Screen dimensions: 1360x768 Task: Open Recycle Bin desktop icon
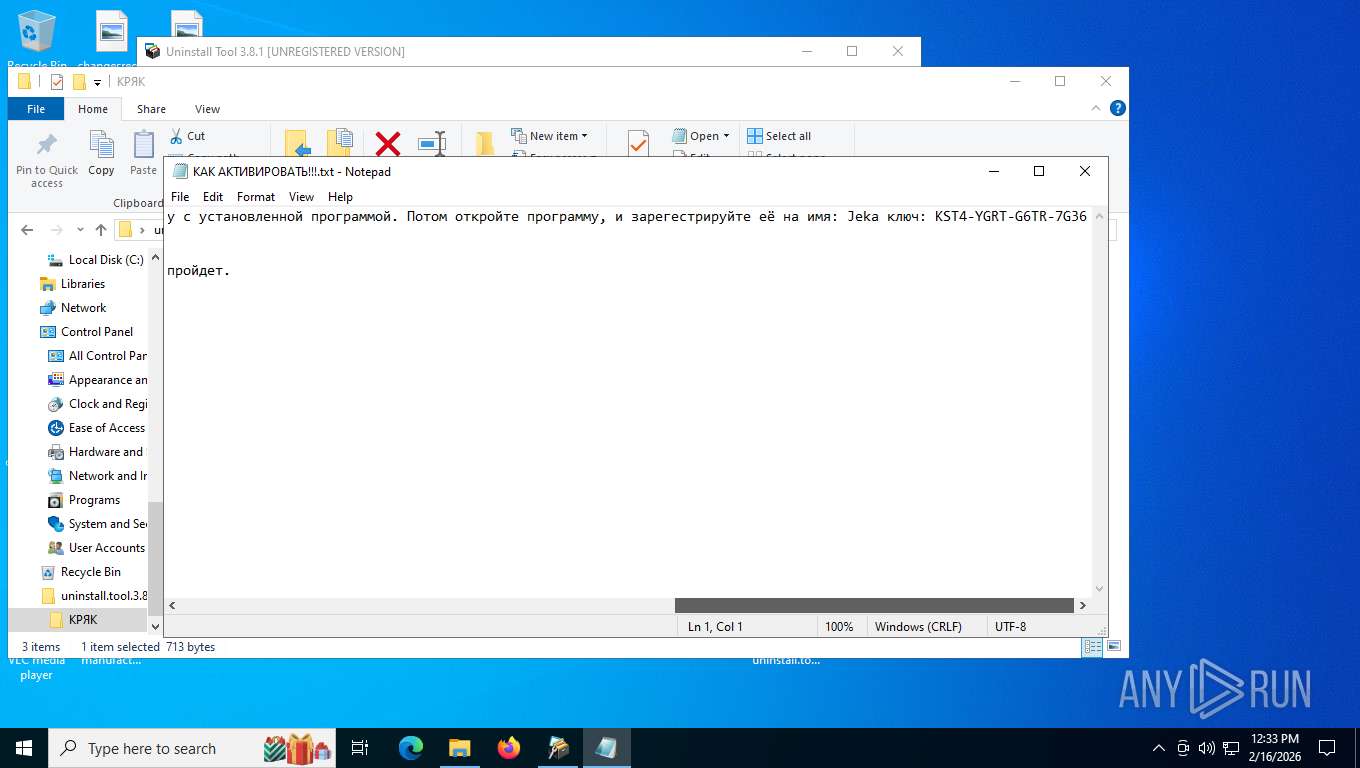37,40
